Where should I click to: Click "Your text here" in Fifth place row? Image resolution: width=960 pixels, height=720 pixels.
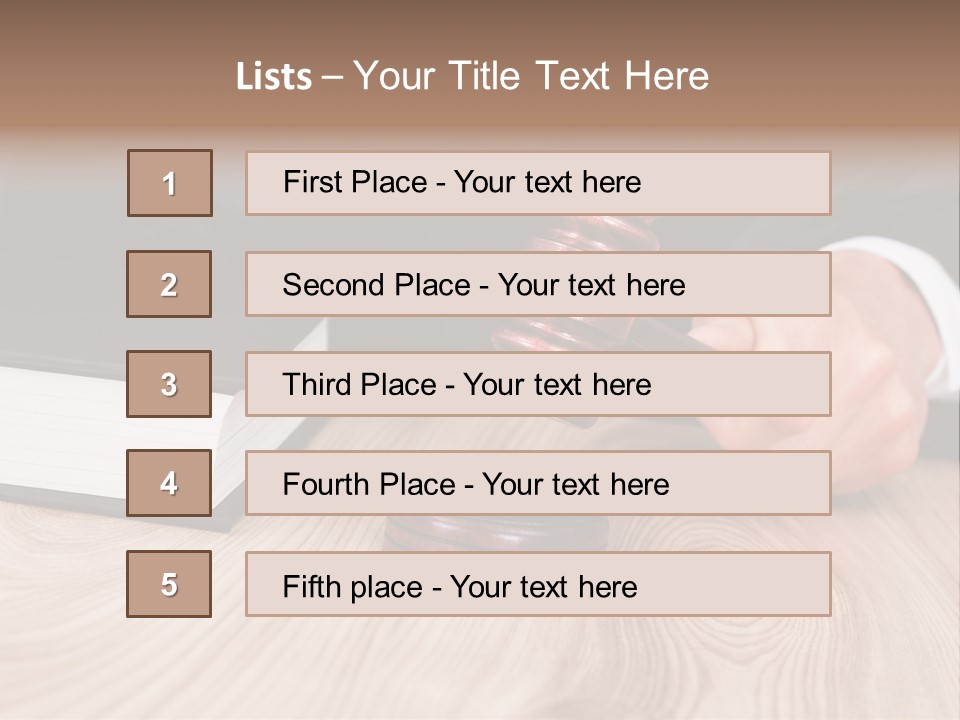(543, 586)
